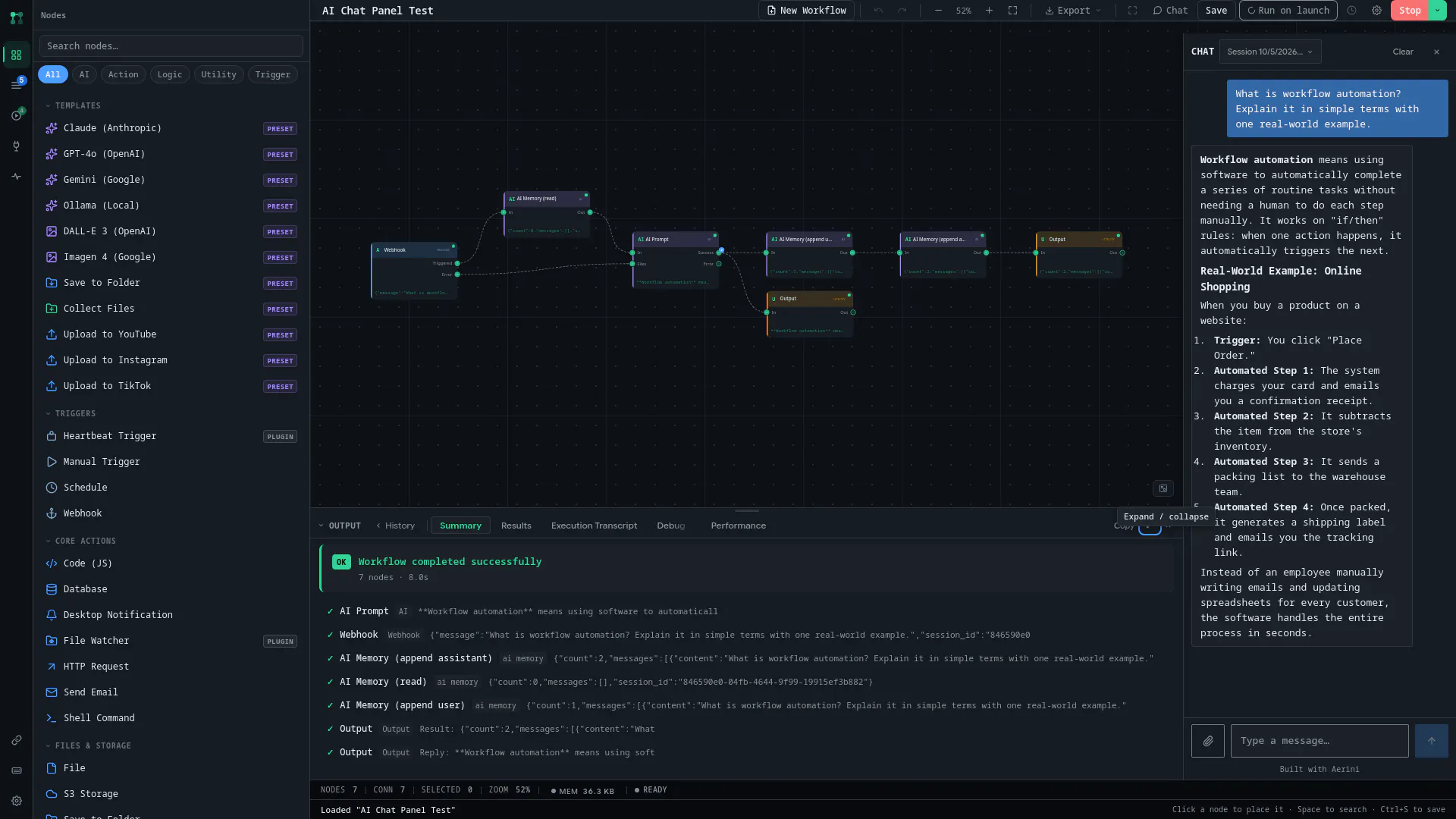Collapse the TRIGGERS section
1456x819 pixels.
pos(71,413)
